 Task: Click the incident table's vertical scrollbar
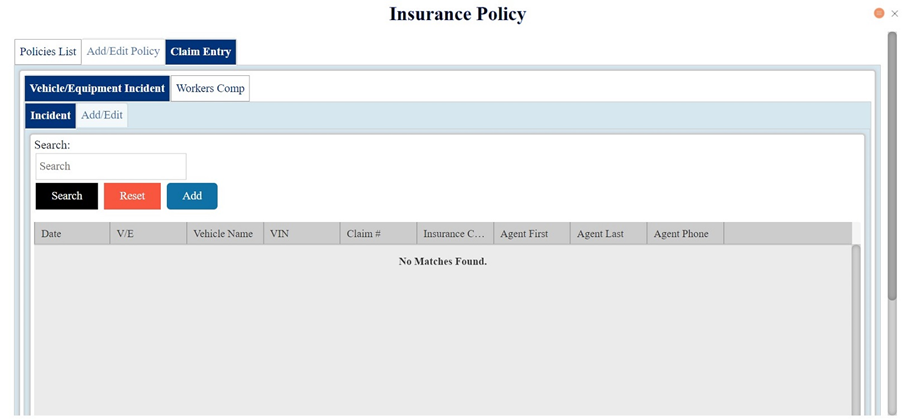click(x=856, y=330)
